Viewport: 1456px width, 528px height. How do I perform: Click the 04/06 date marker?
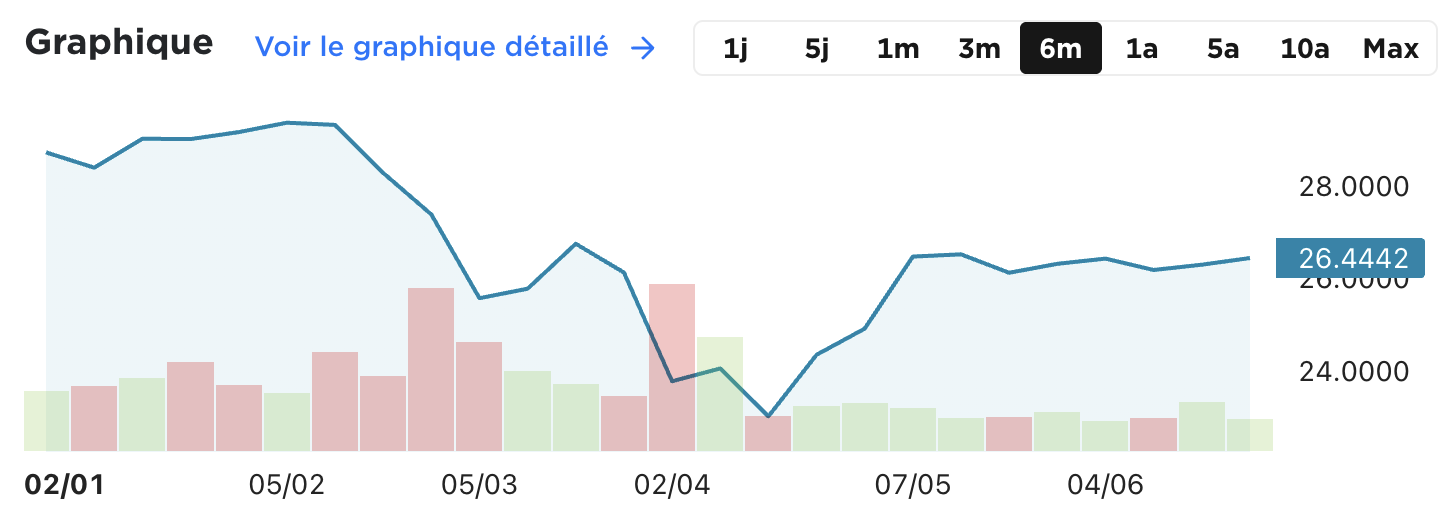(x=1105, y=485)
